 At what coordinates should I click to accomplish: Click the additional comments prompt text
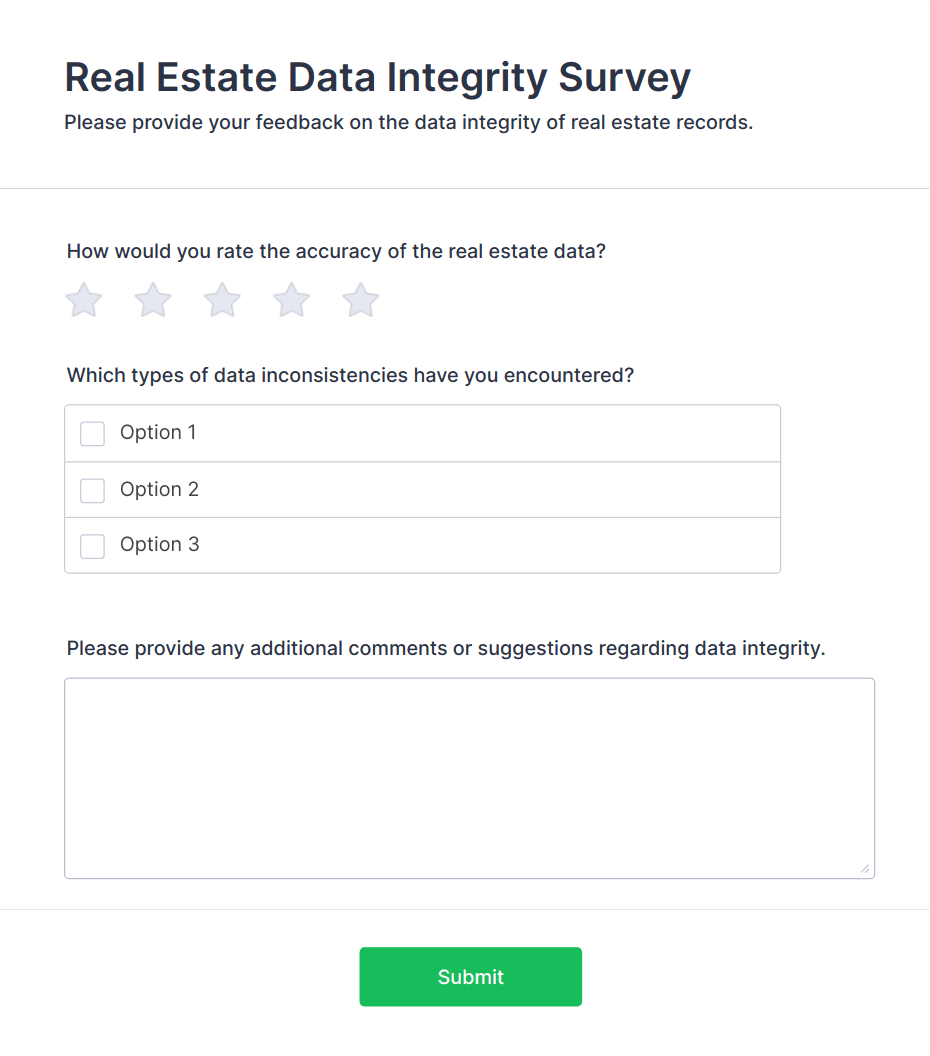pos(445,648)
